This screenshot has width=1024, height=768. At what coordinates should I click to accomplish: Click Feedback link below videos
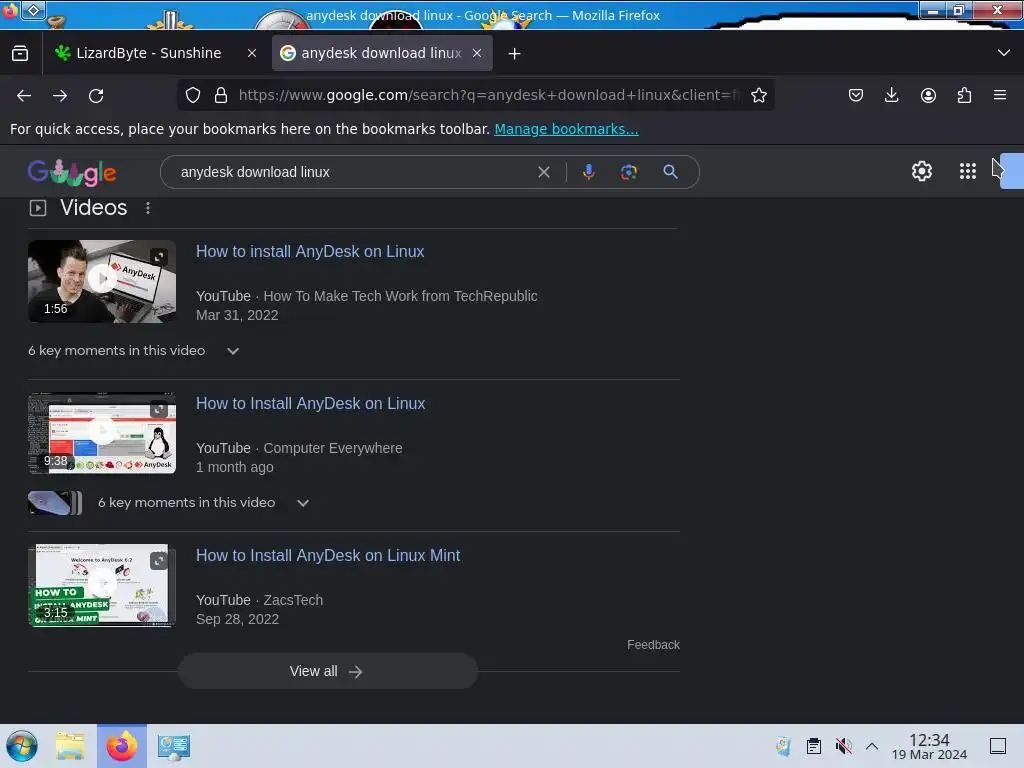(x=653, y=645)
